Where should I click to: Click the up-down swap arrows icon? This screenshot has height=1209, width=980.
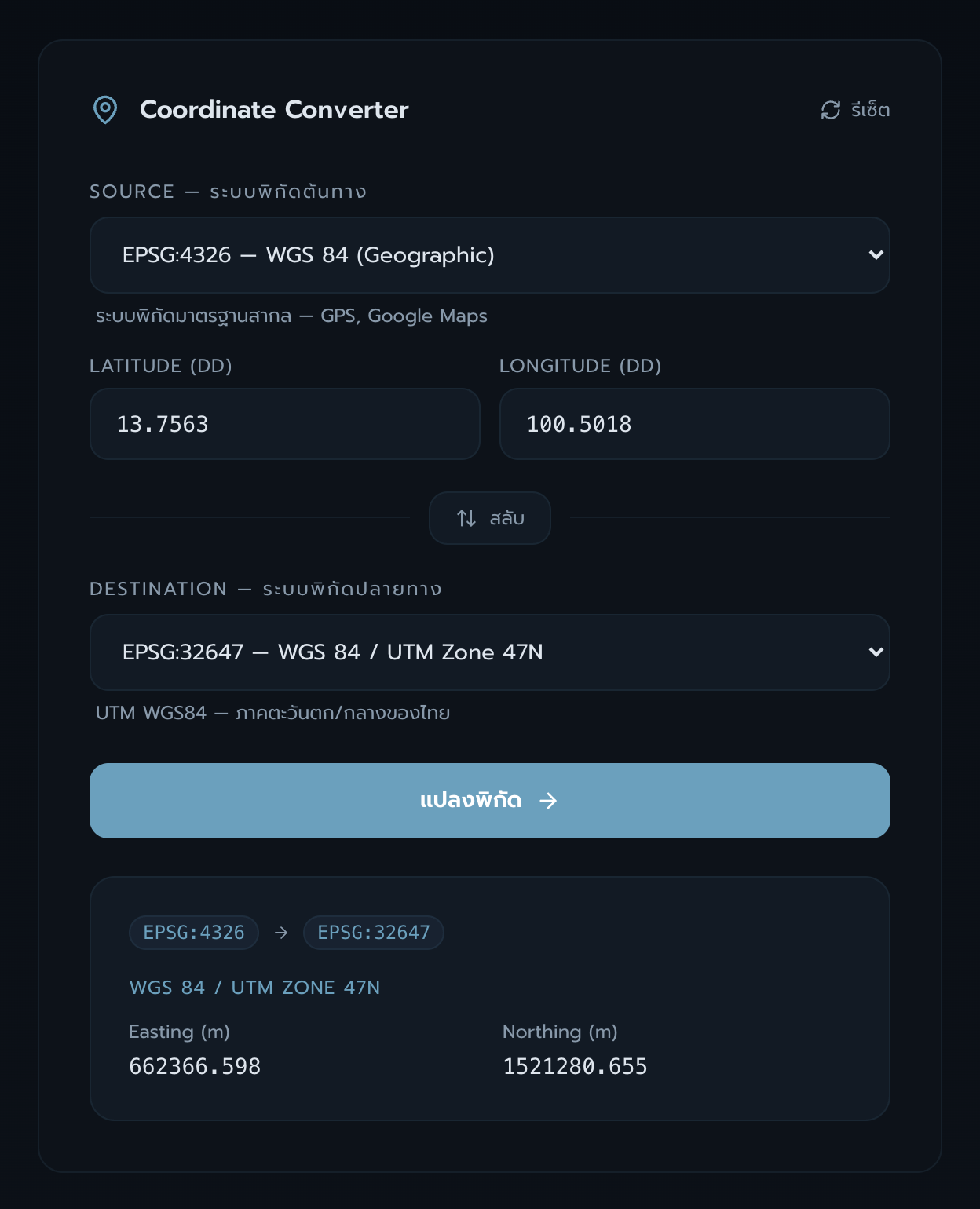(x=466, y=518)
